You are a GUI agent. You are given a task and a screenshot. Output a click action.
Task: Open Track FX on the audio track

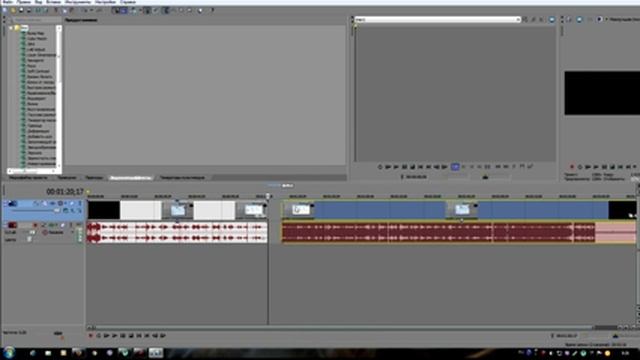52,225
